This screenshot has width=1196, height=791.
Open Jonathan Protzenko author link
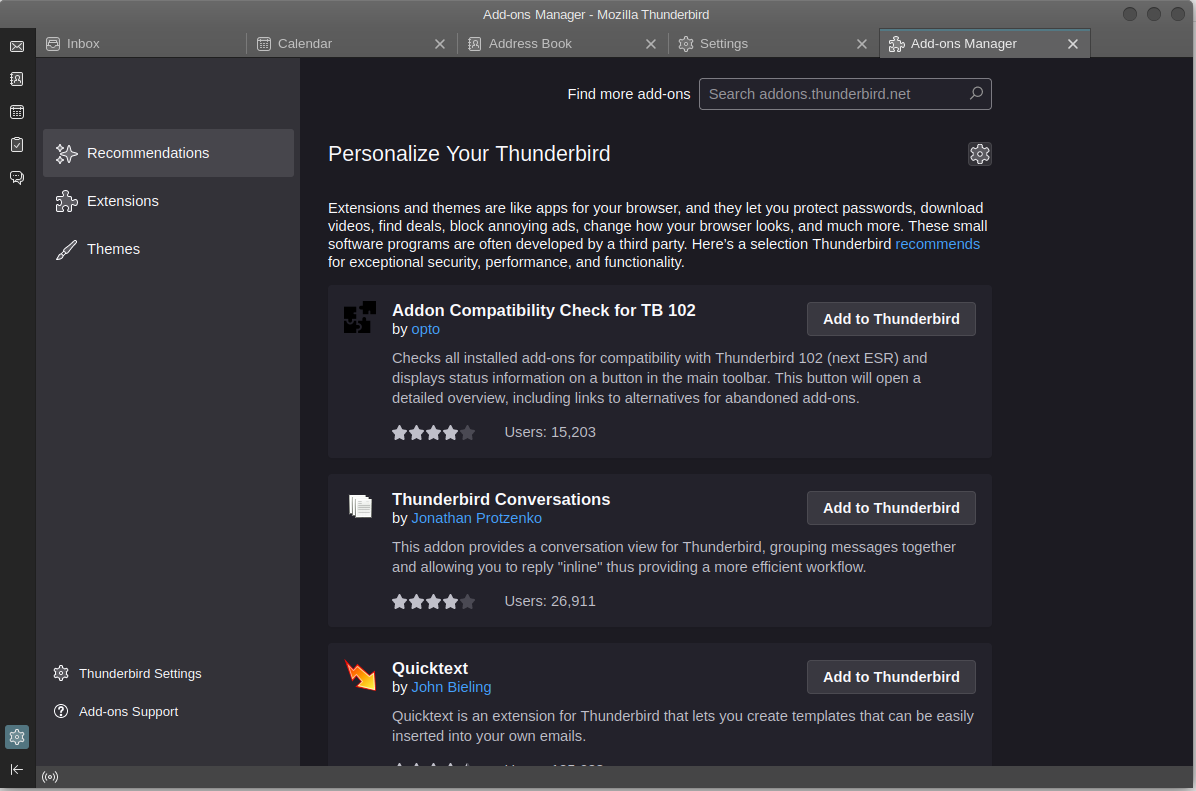476,518
